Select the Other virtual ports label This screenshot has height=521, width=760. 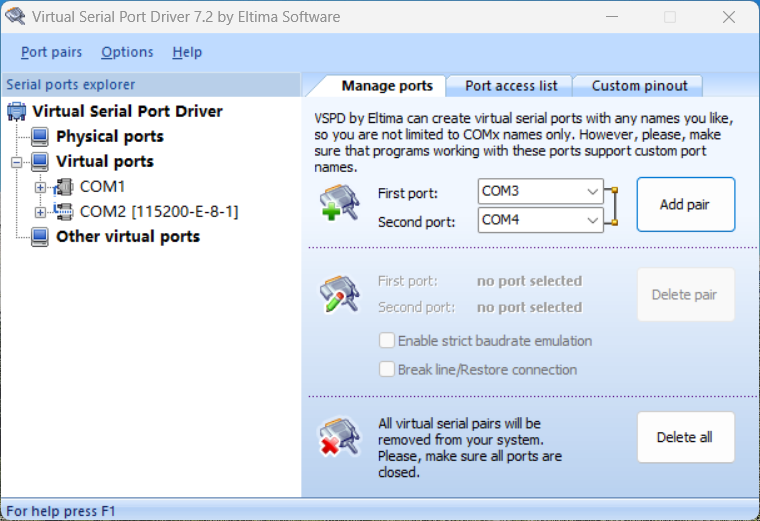(128, 237)
